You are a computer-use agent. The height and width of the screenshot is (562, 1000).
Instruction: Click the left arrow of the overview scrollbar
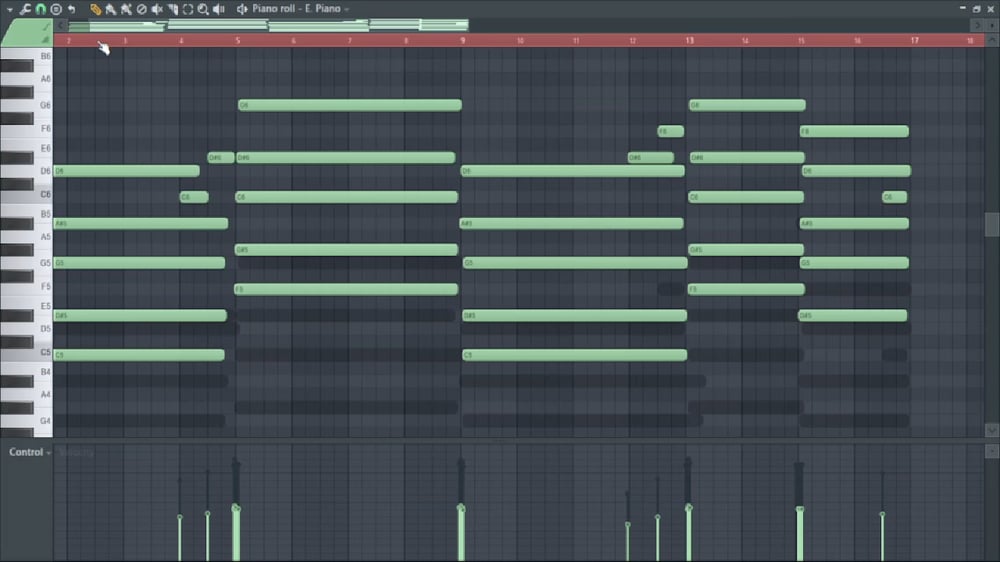[61, 26]
